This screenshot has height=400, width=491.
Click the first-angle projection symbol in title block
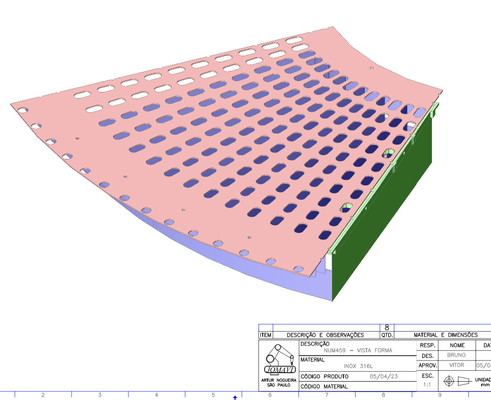(458, 380)
